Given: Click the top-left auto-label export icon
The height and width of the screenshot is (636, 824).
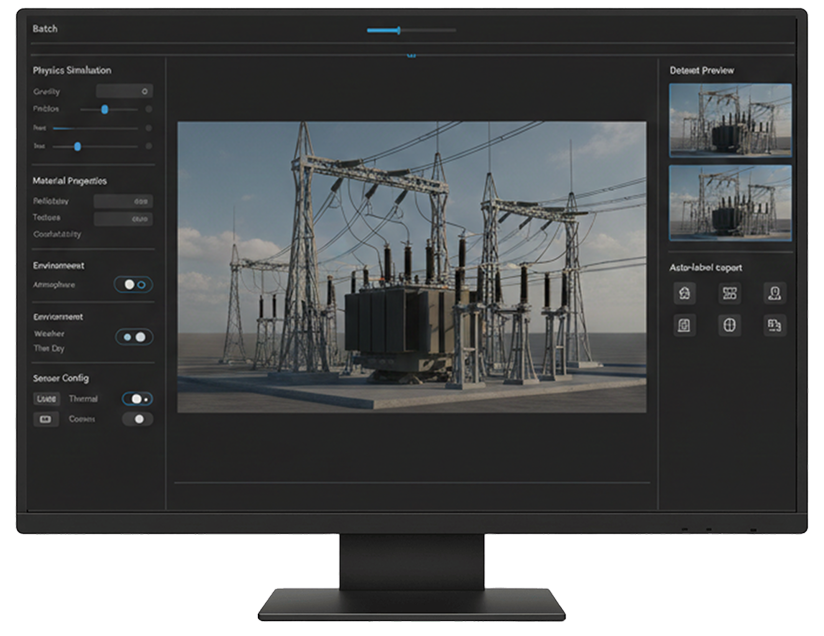Looking at the screenshot, I should point(684,293).
